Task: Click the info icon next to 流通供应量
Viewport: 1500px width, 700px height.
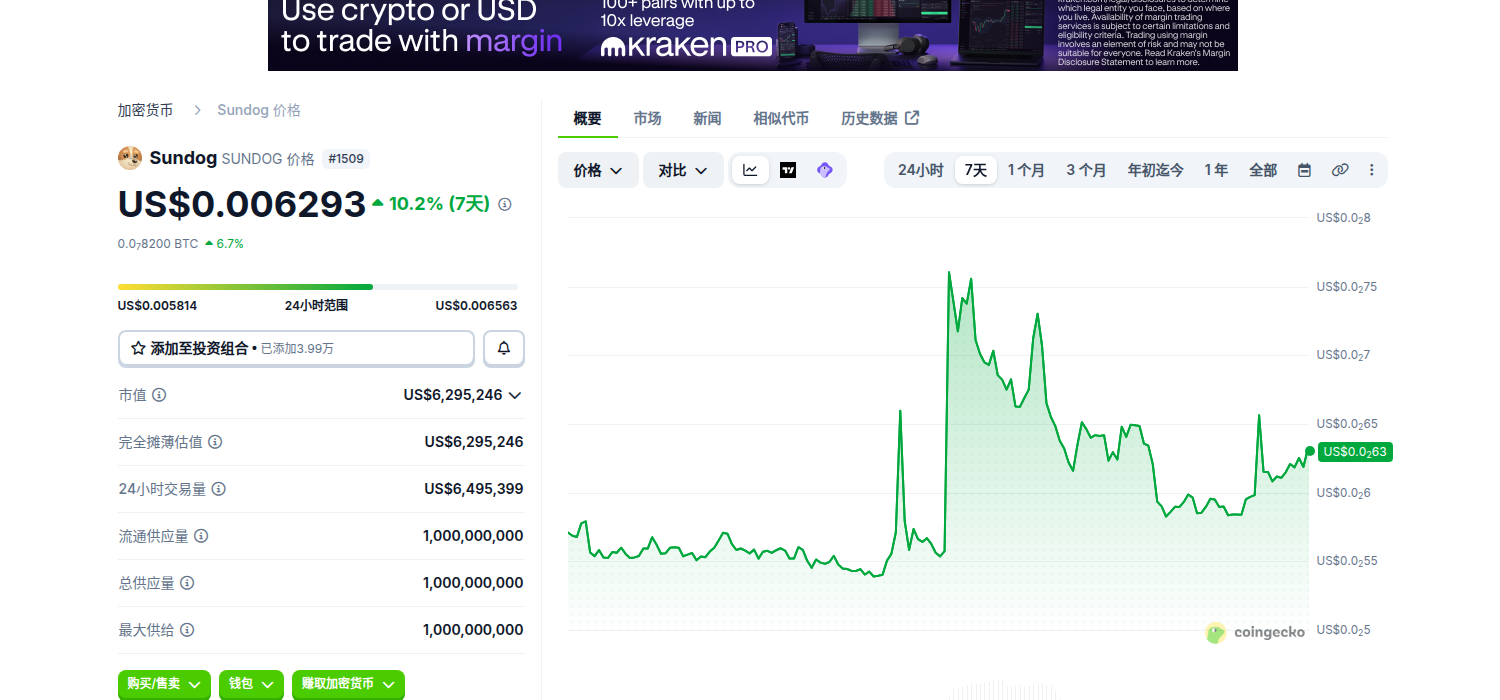Action: click(x=201, y=536)
